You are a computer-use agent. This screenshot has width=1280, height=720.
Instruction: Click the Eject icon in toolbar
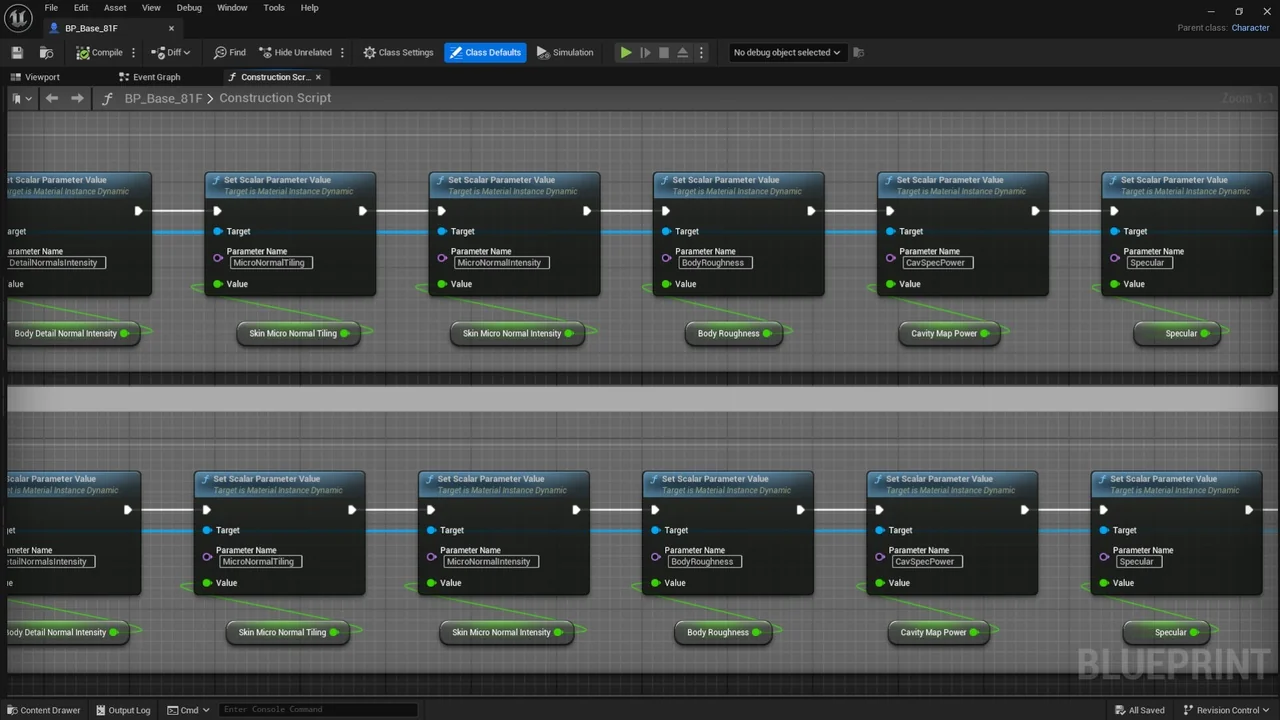pos(682,52)
